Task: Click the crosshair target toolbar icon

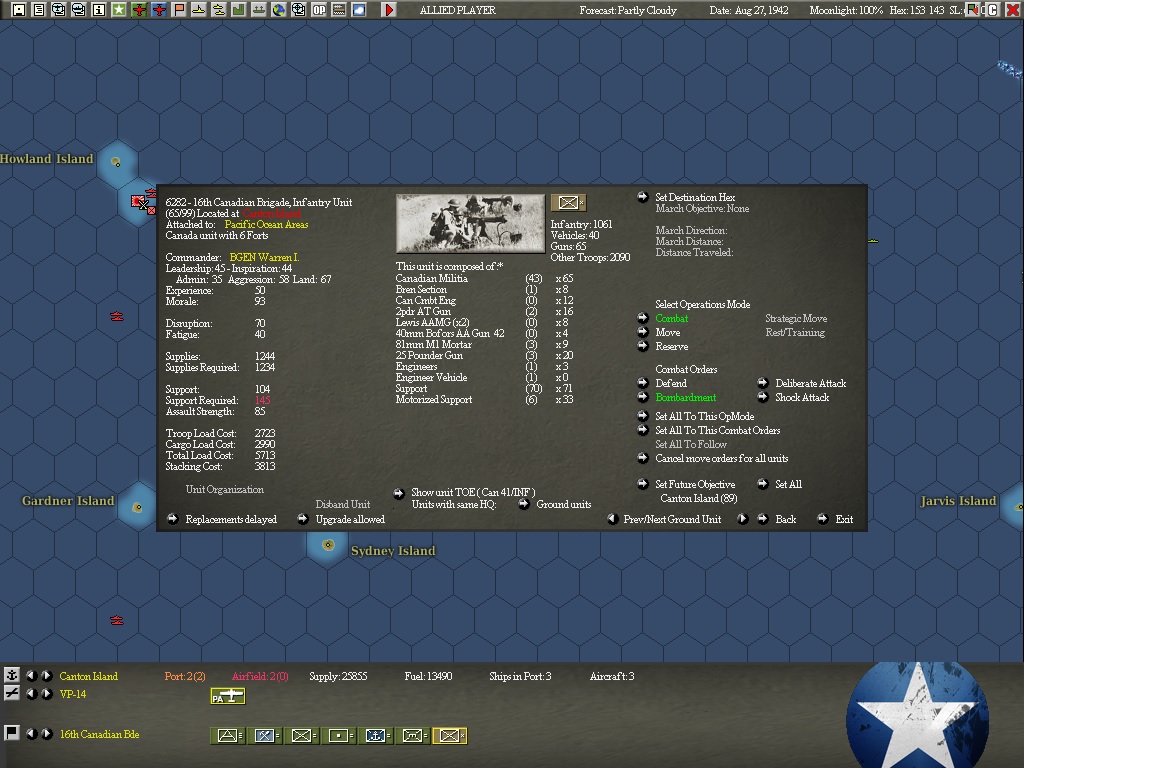Action: pos(298,10)
